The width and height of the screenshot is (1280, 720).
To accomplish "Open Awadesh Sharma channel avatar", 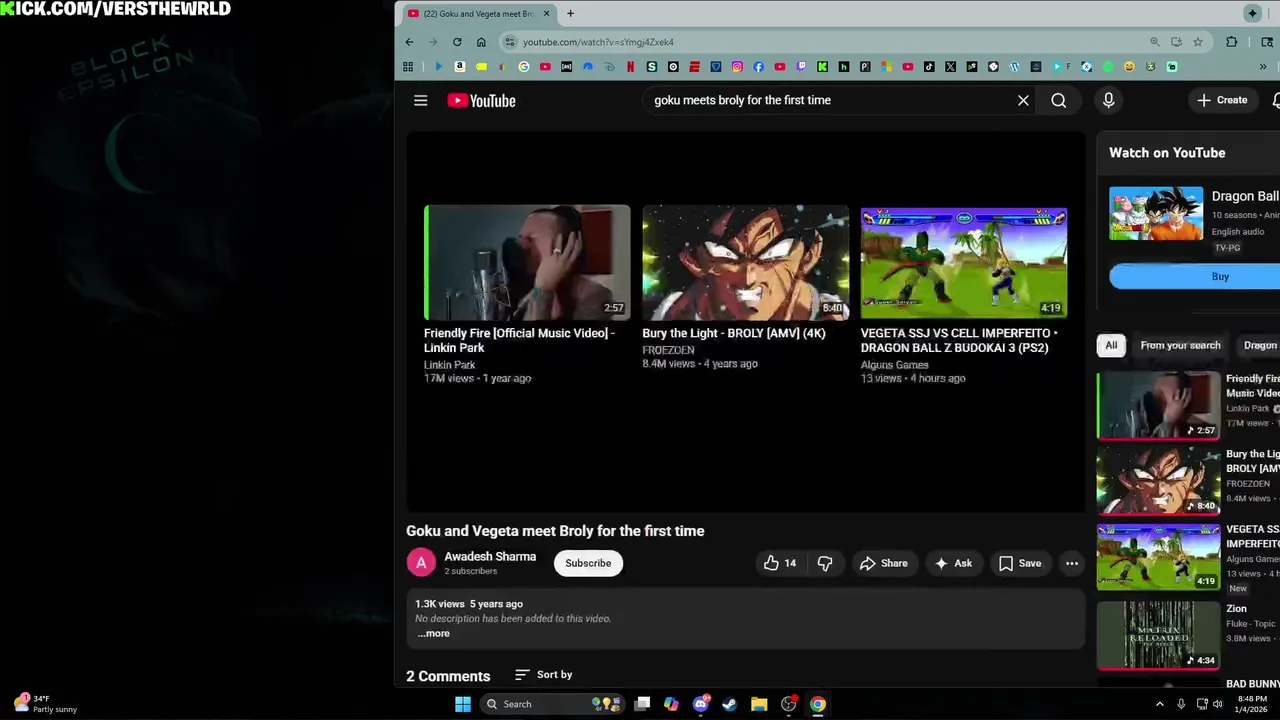I will [x=421, y=563].
